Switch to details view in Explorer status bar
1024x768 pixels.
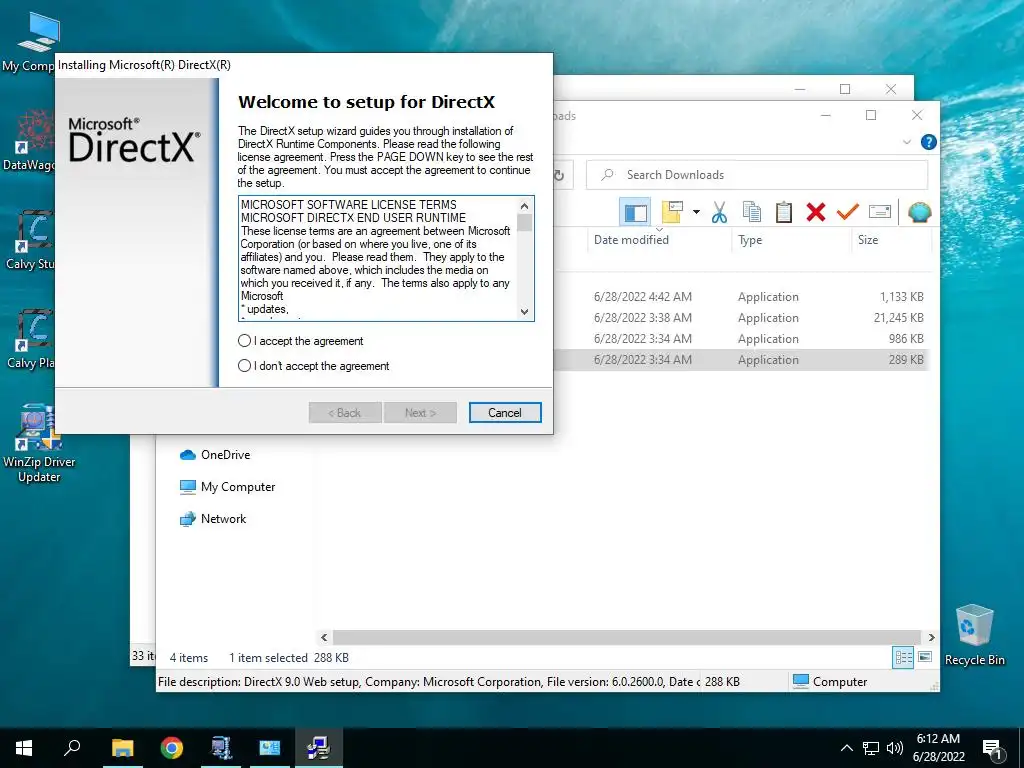coord(903,658)
